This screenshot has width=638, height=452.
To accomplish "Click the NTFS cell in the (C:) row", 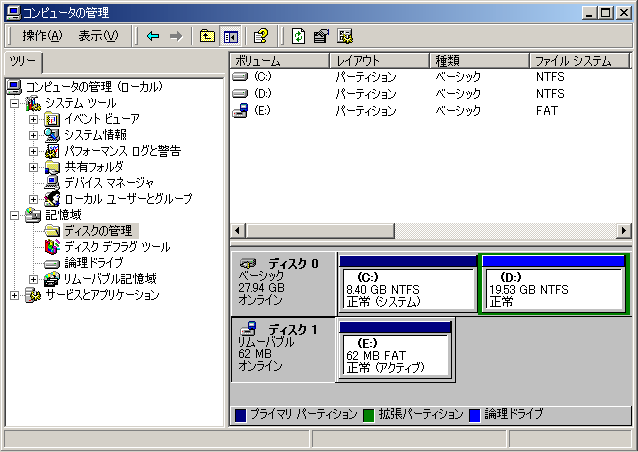I will click(550, 76).
